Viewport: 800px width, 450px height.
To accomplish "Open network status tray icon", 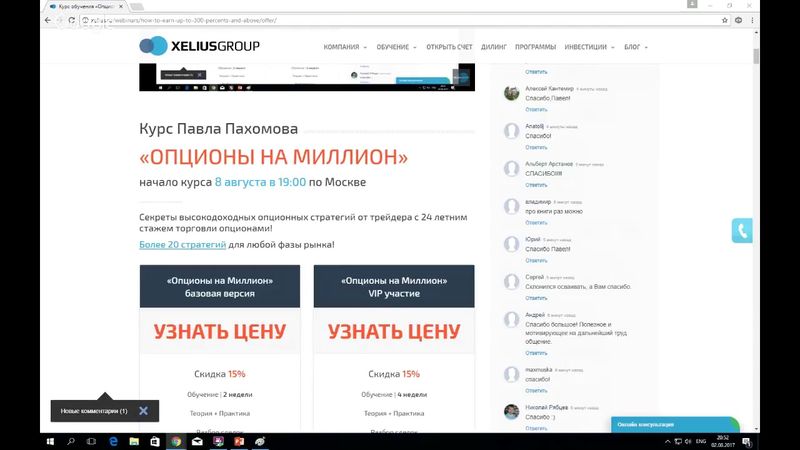I will click(x=678, y=441).
